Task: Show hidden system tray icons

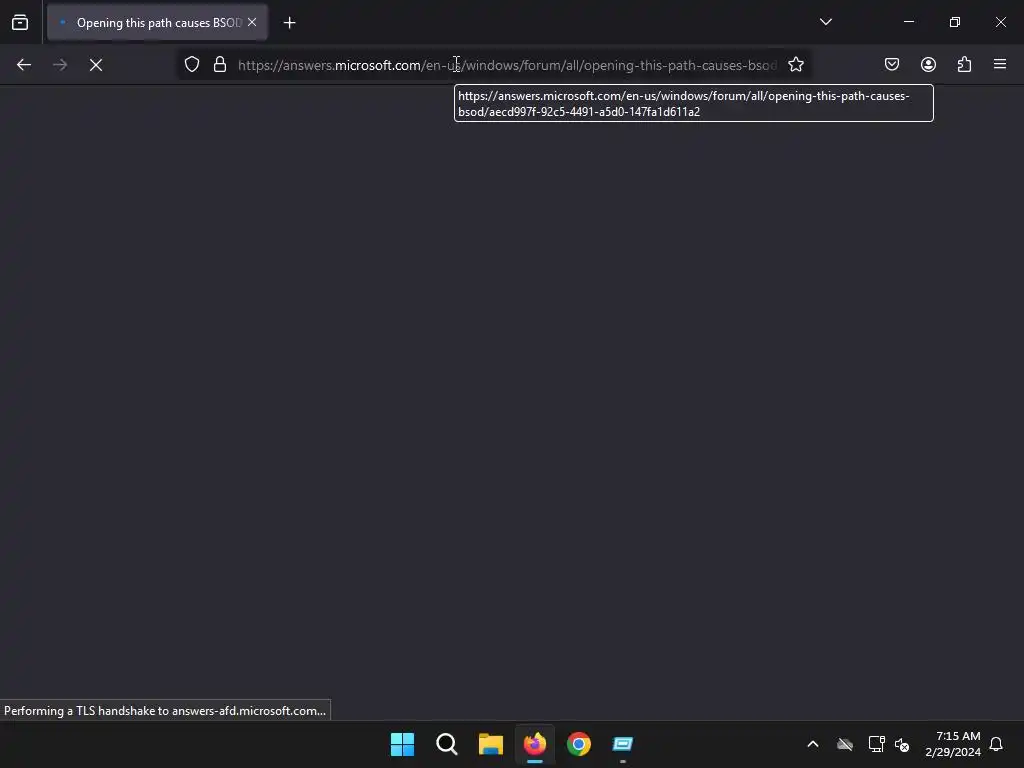Action: [813, 744]
